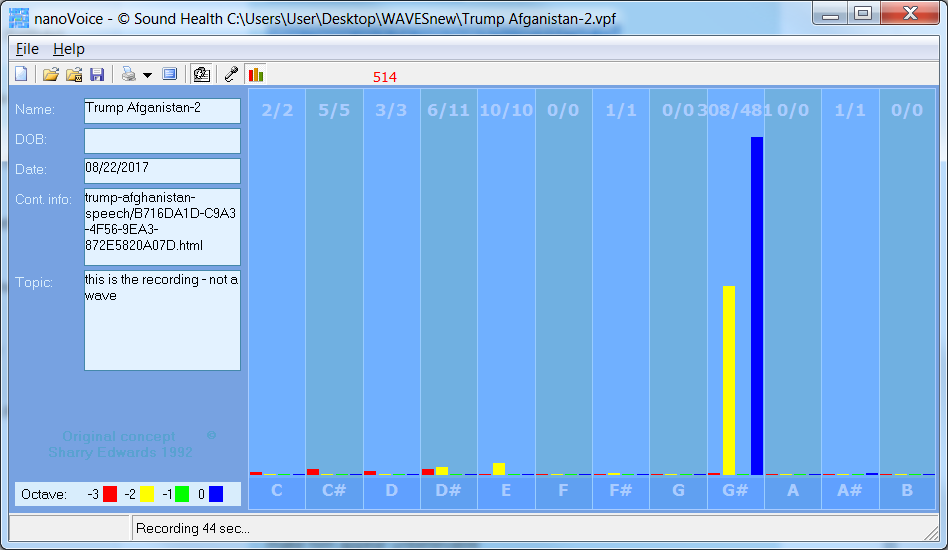Click the Topic text area
Viewport: 948px width, 550px height.
pyautogui.click(x=162, y=320)
